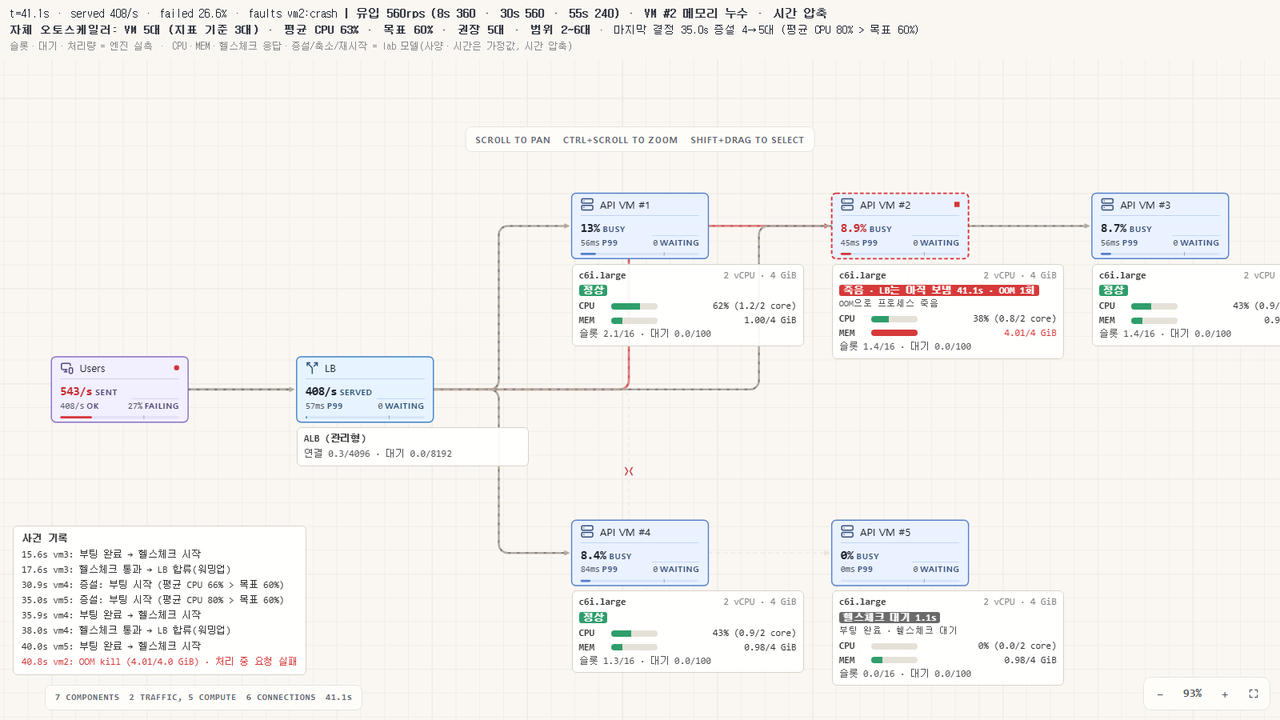Click the LB load balancer icon

click(312, 369)
